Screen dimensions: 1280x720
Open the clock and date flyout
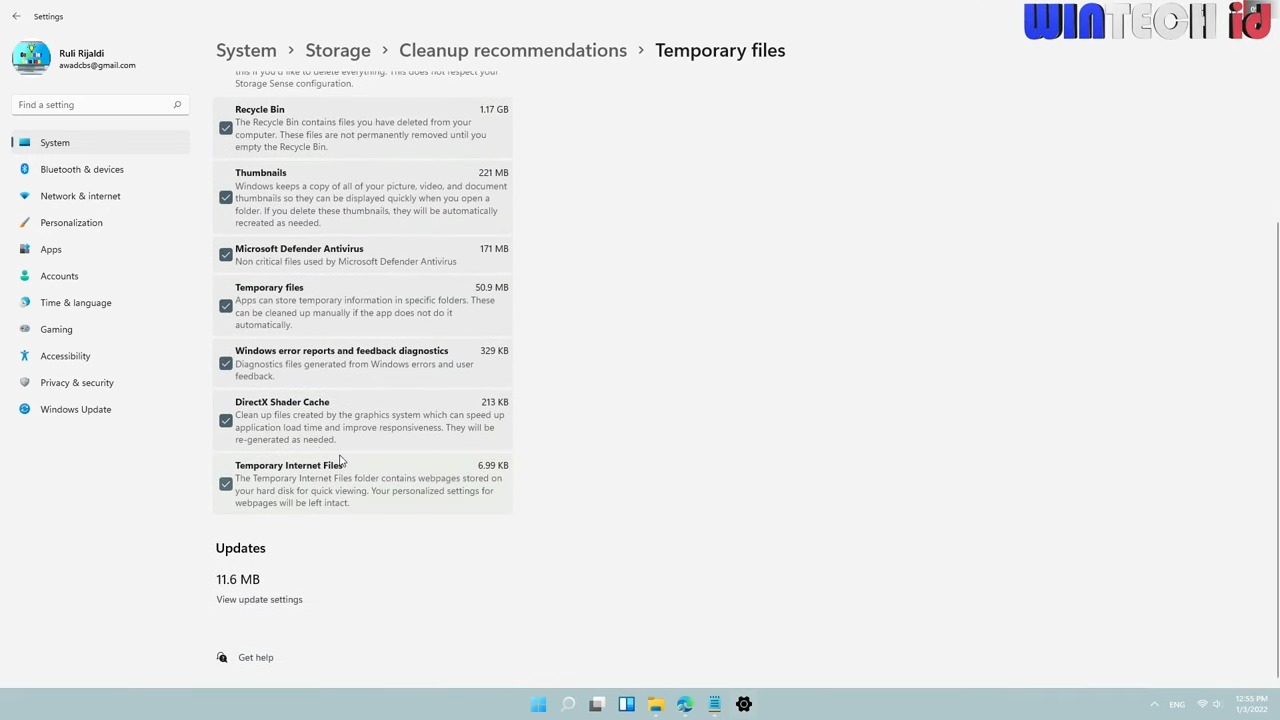1251,704
